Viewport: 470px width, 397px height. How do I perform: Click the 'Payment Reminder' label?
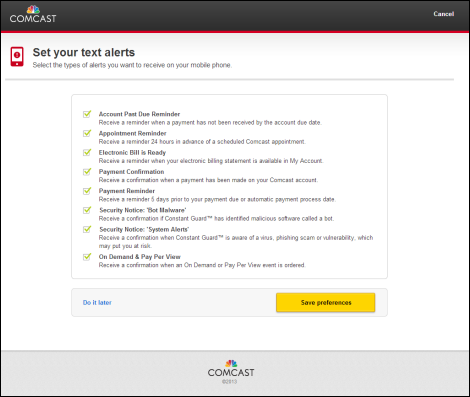click(127, 191)
